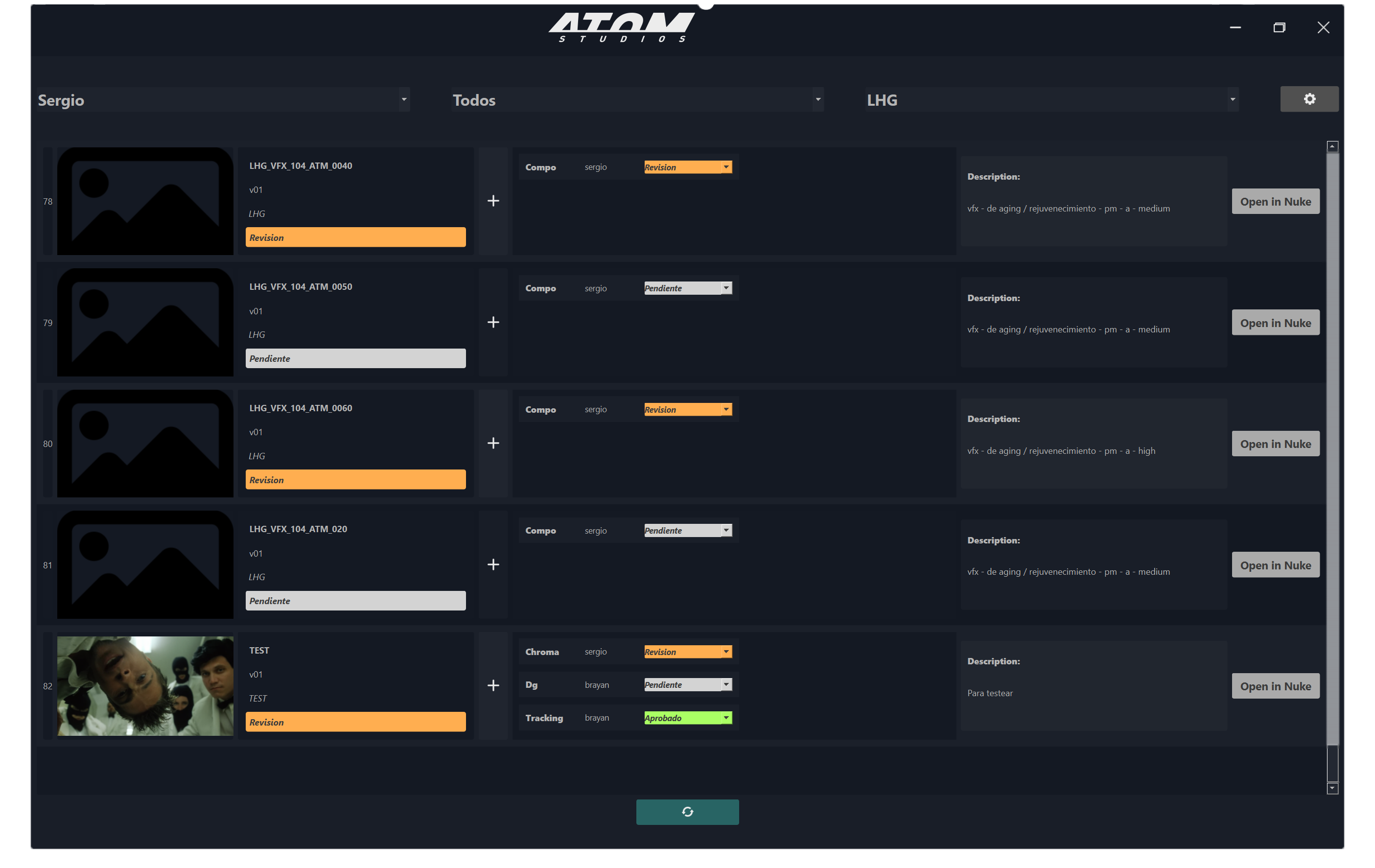Click the scrollbar down arrow

tap(1332, 788)
